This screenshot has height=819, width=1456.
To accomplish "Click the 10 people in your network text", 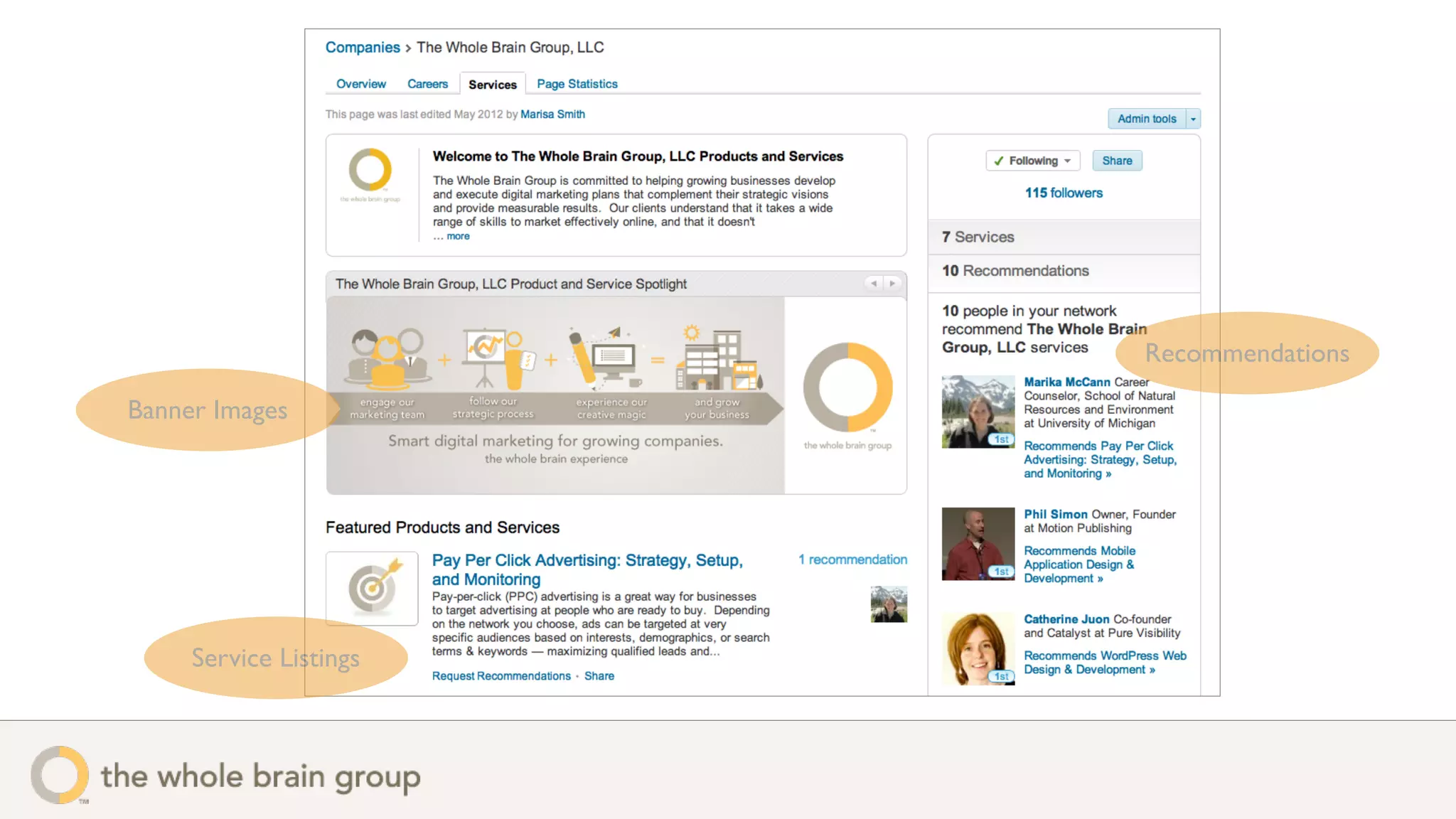I will [x=1044, y=329].
